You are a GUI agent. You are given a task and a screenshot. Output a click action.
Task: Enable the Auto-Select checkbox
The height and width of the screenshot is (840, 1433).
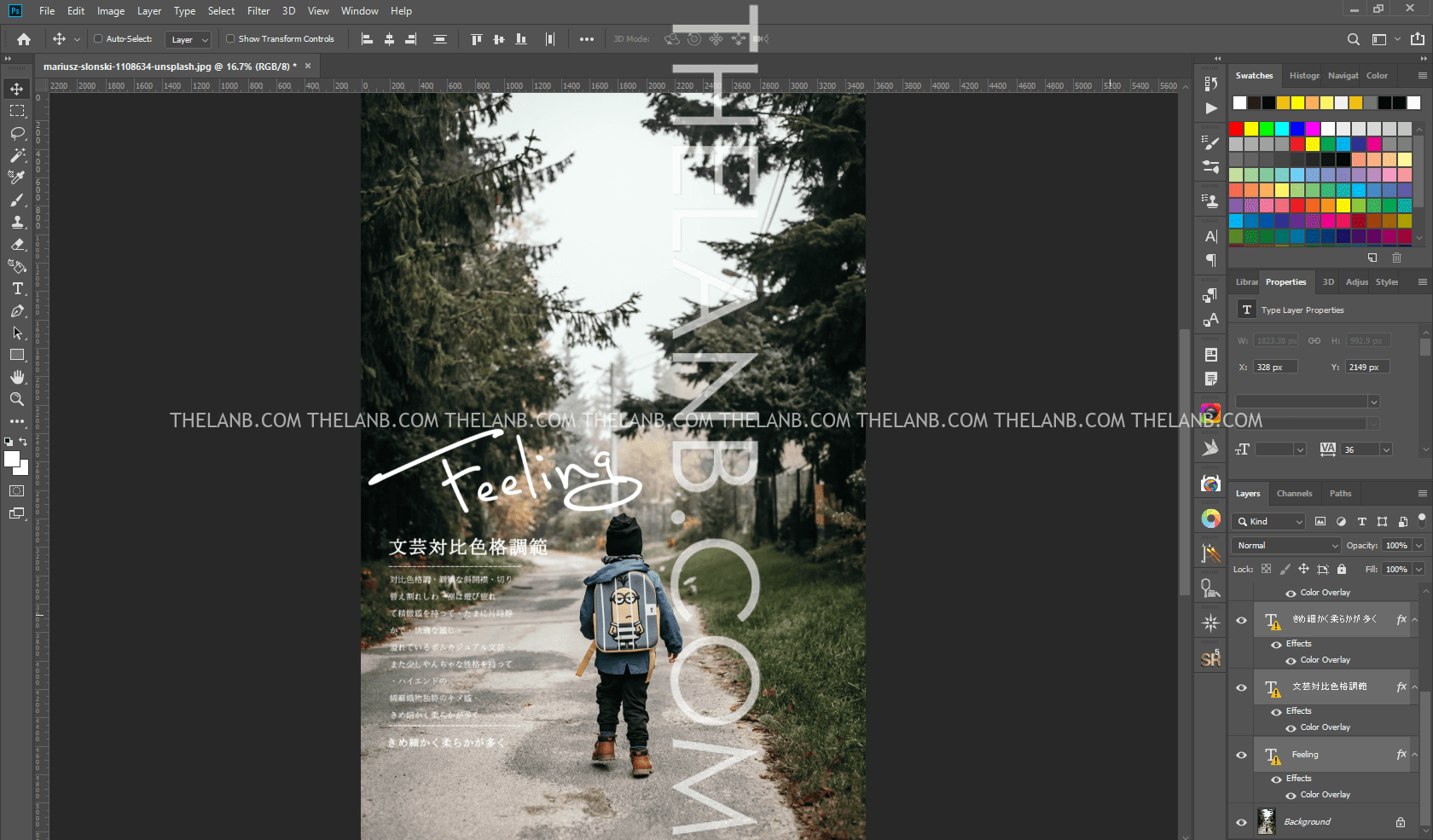[x=98, y=39]
